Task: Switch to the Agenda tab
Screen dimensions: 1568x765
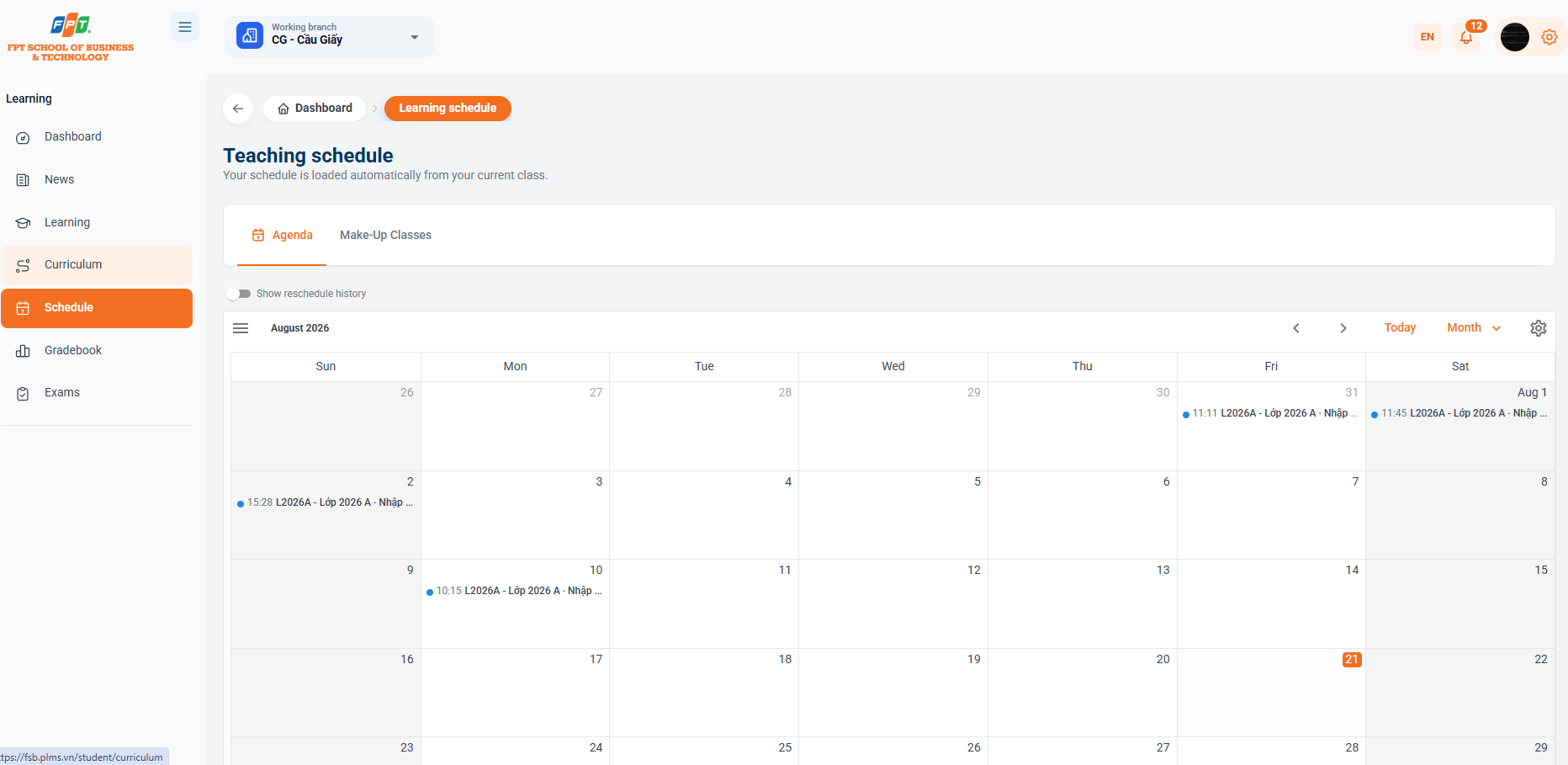Action: coord(282,236)
